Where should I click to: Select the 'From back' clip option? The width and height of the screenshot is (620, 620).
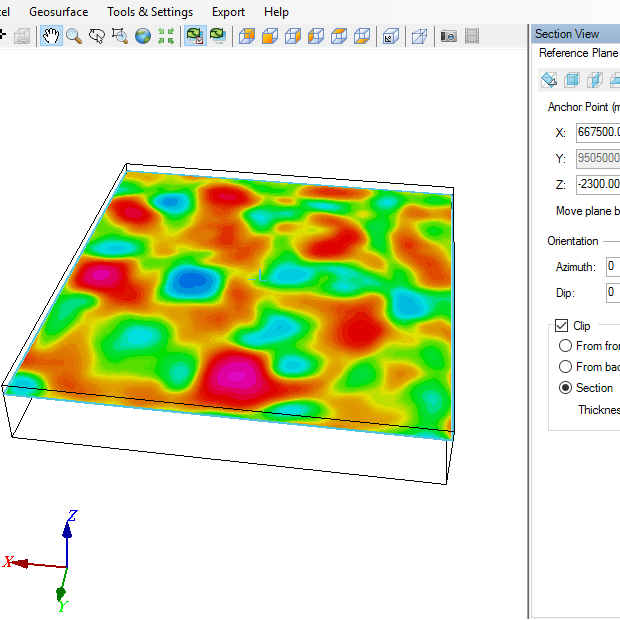tap(566, 367)
